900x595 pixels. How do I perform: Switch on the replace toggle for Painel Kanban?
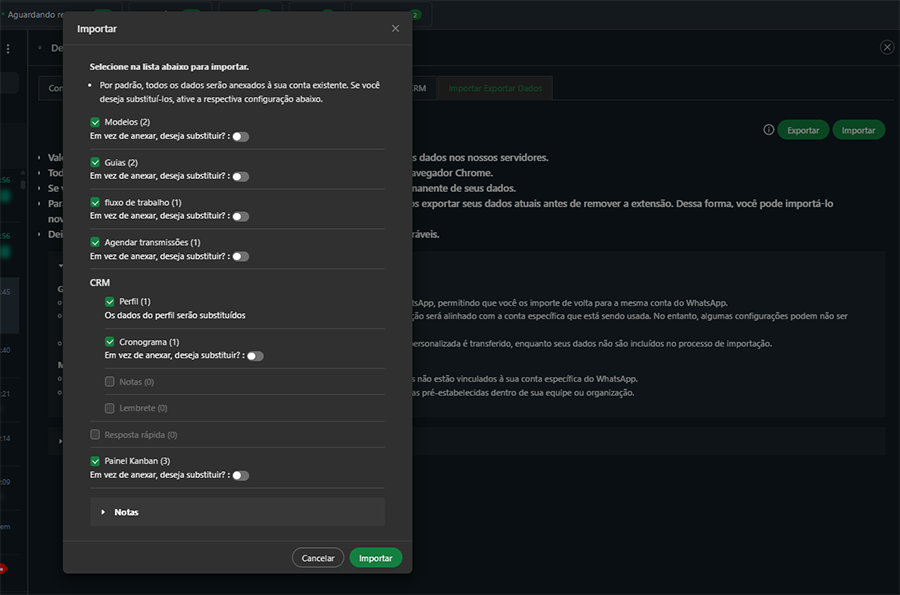click(x=240, y=475)
